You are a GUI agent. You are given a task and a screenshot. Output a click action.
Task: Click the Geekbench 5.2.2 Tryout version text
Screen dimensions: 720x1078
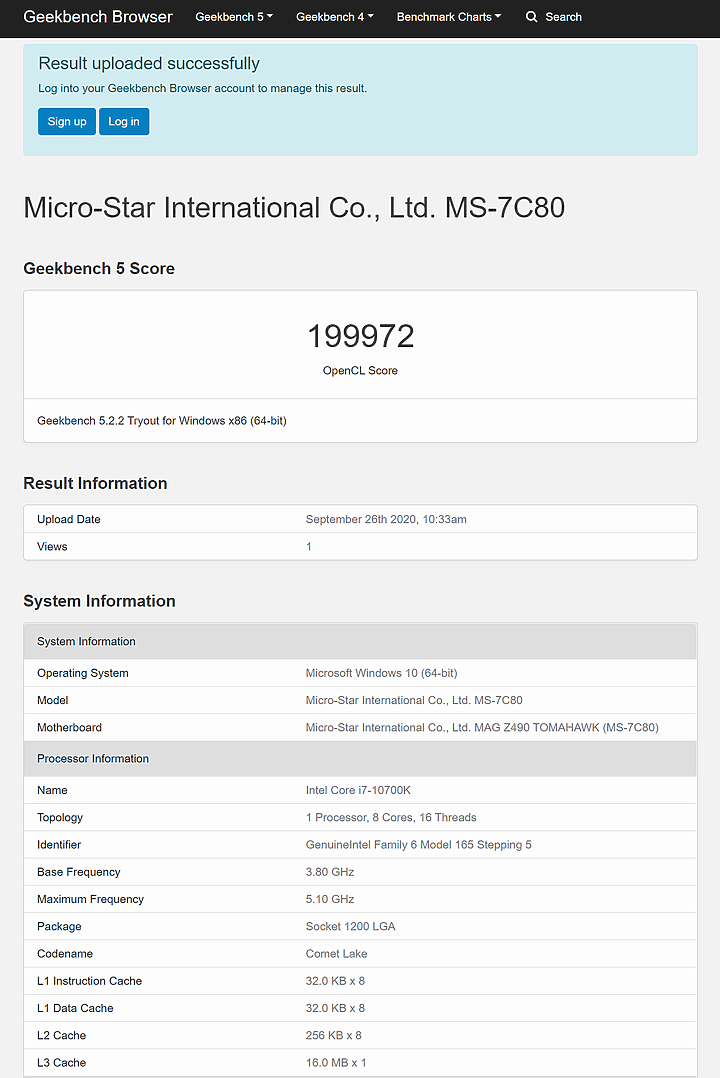tap(162, 421)
